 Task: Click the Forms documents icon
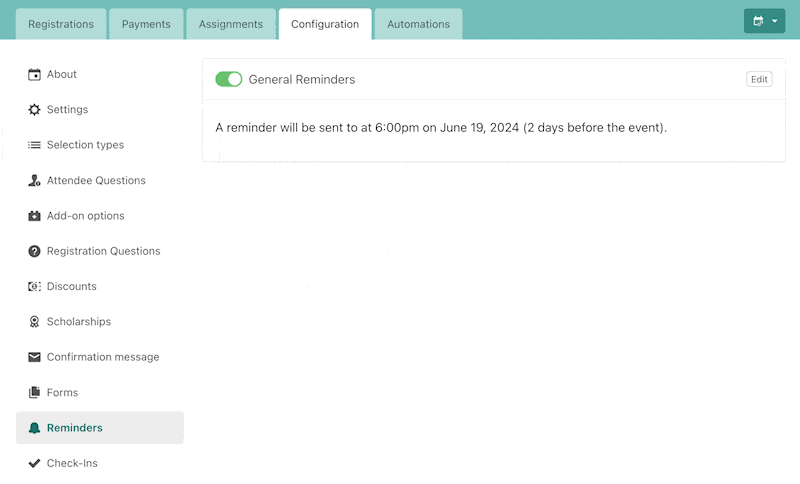tap(34, 392)
